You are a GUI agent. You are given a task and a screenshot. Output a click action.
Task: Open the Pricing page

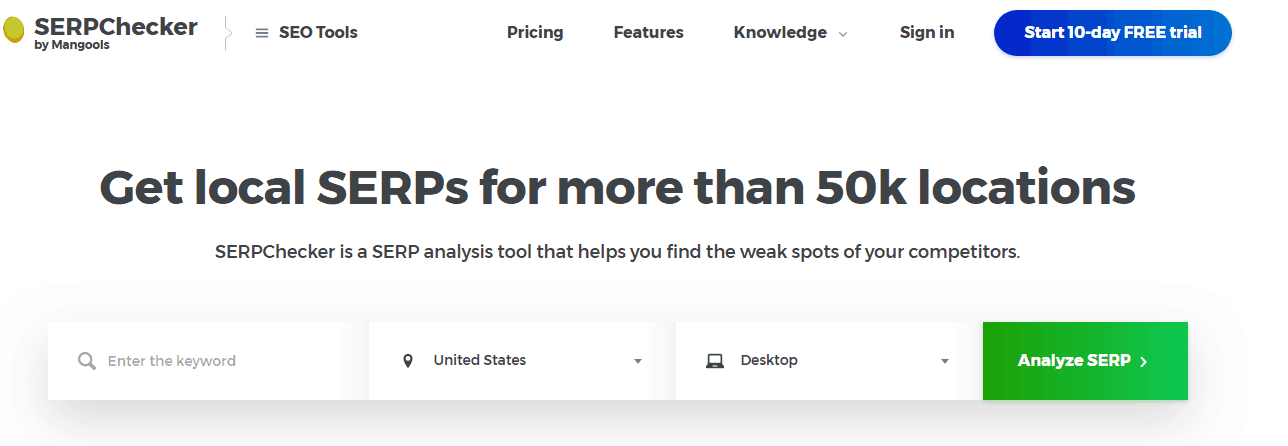(535, 32)
